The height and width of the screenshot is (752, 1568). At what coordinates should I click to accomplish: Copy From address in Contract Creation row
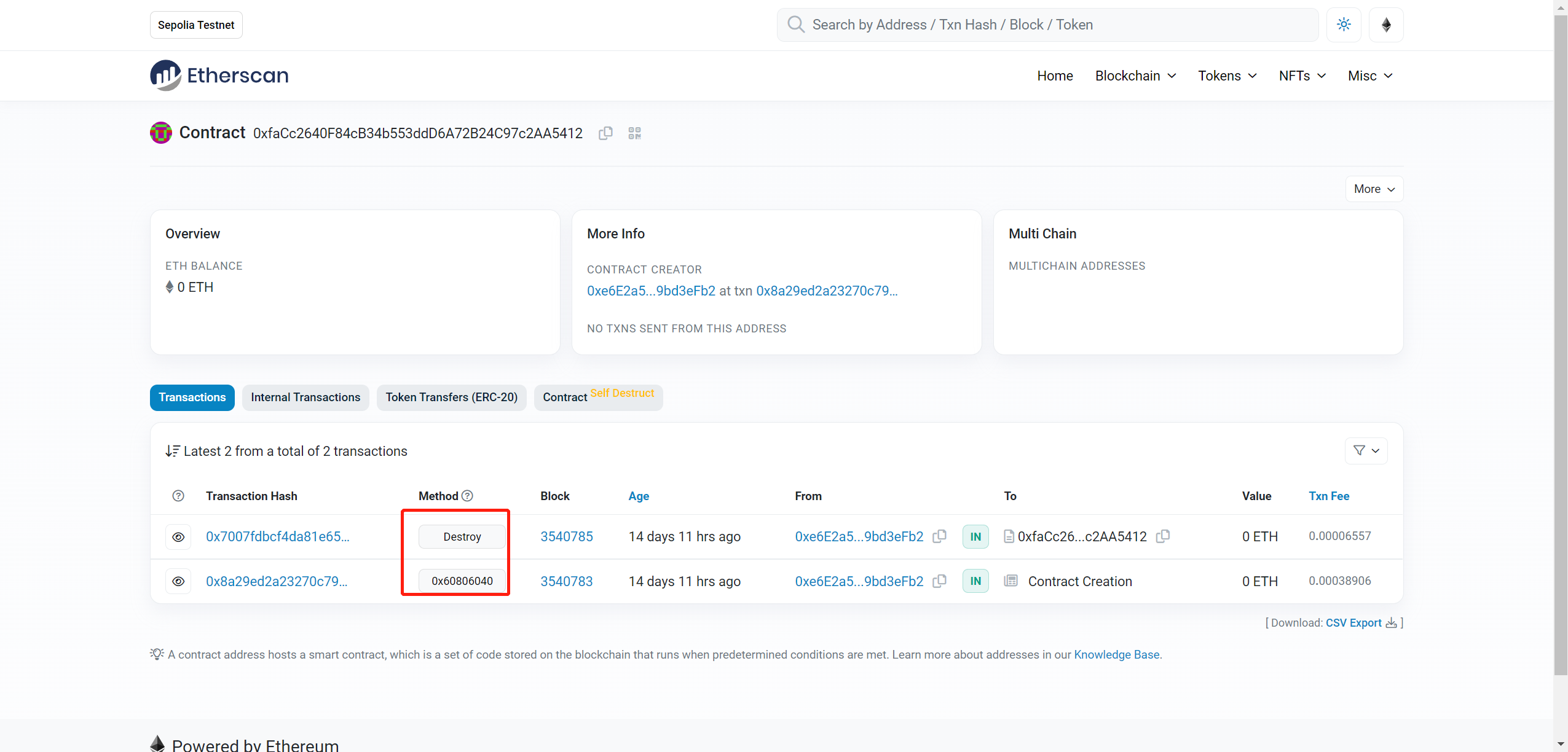coord(939,581)
